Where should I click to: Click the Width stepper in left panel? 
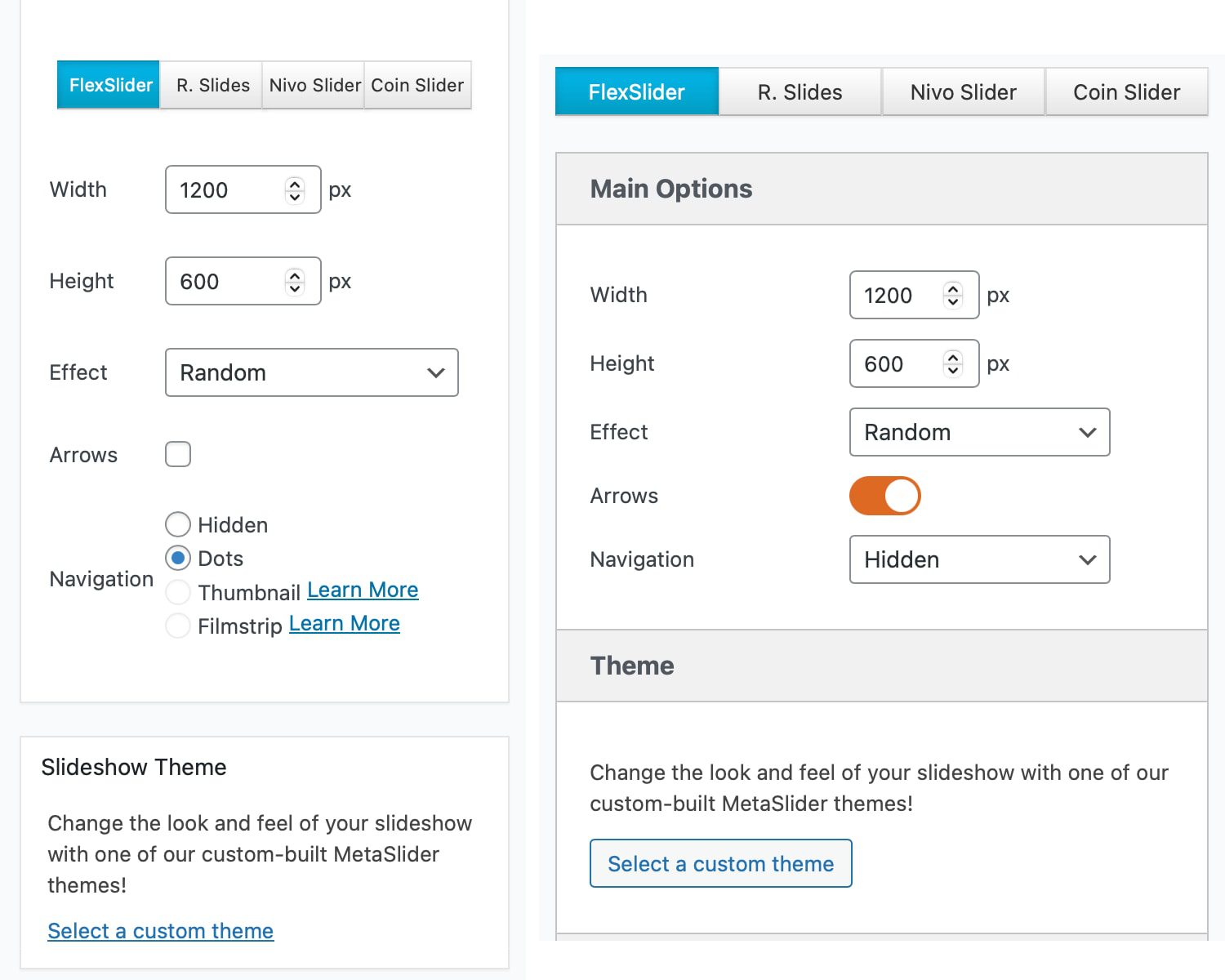pyautogui.click(x=295, y=190)
